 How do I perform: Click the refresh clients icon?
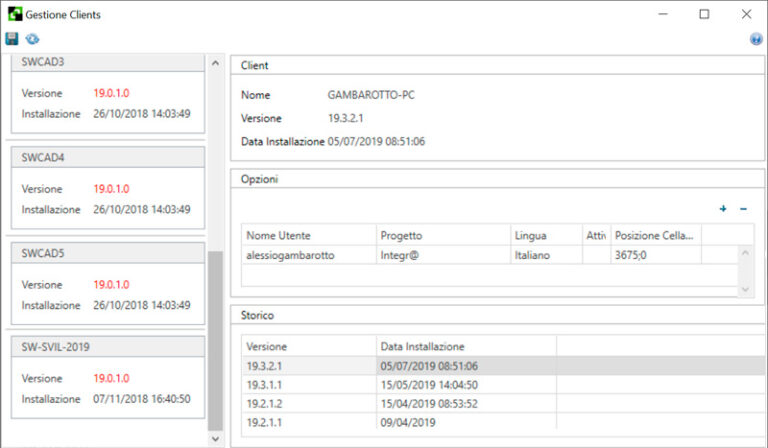[32, 39]
